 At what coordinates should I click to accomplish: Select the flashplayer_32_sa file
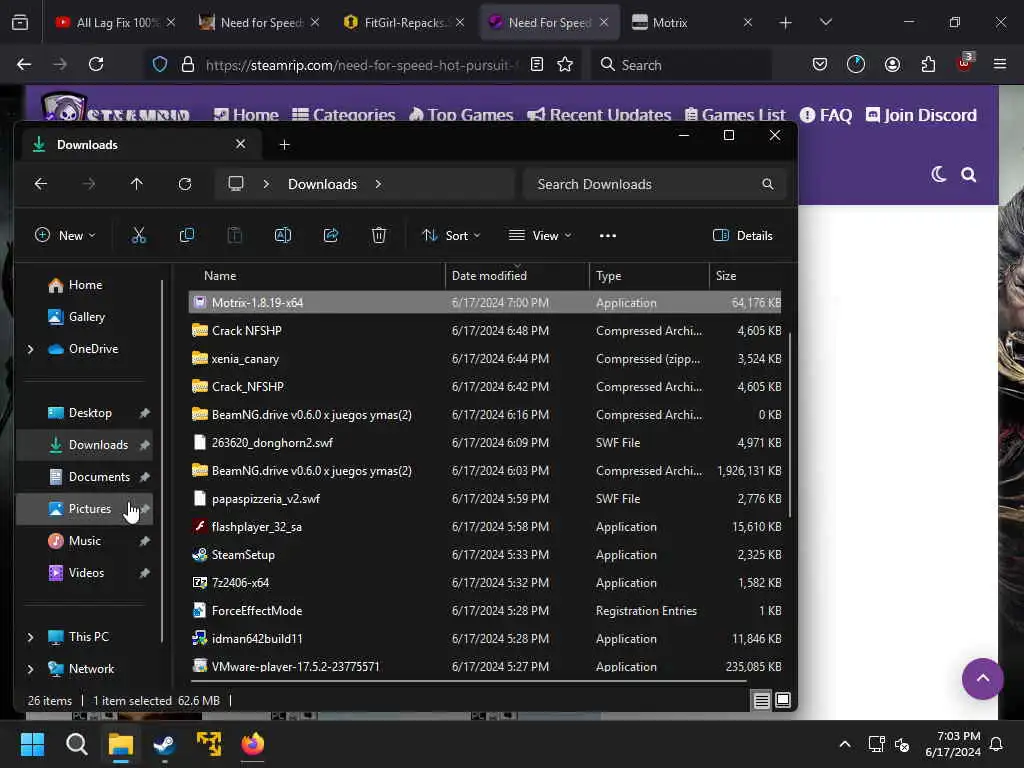[x=485, y=526]
